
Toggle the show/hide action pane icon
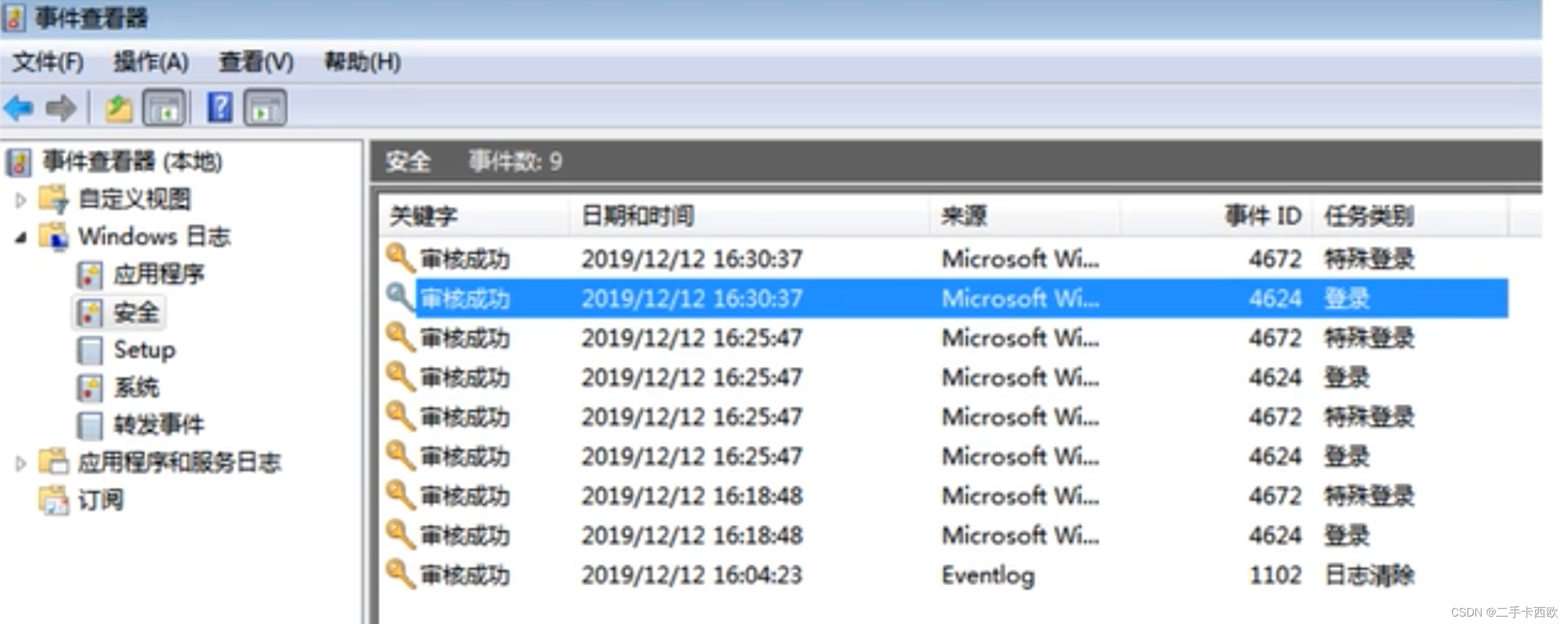[x=265, y=108]
